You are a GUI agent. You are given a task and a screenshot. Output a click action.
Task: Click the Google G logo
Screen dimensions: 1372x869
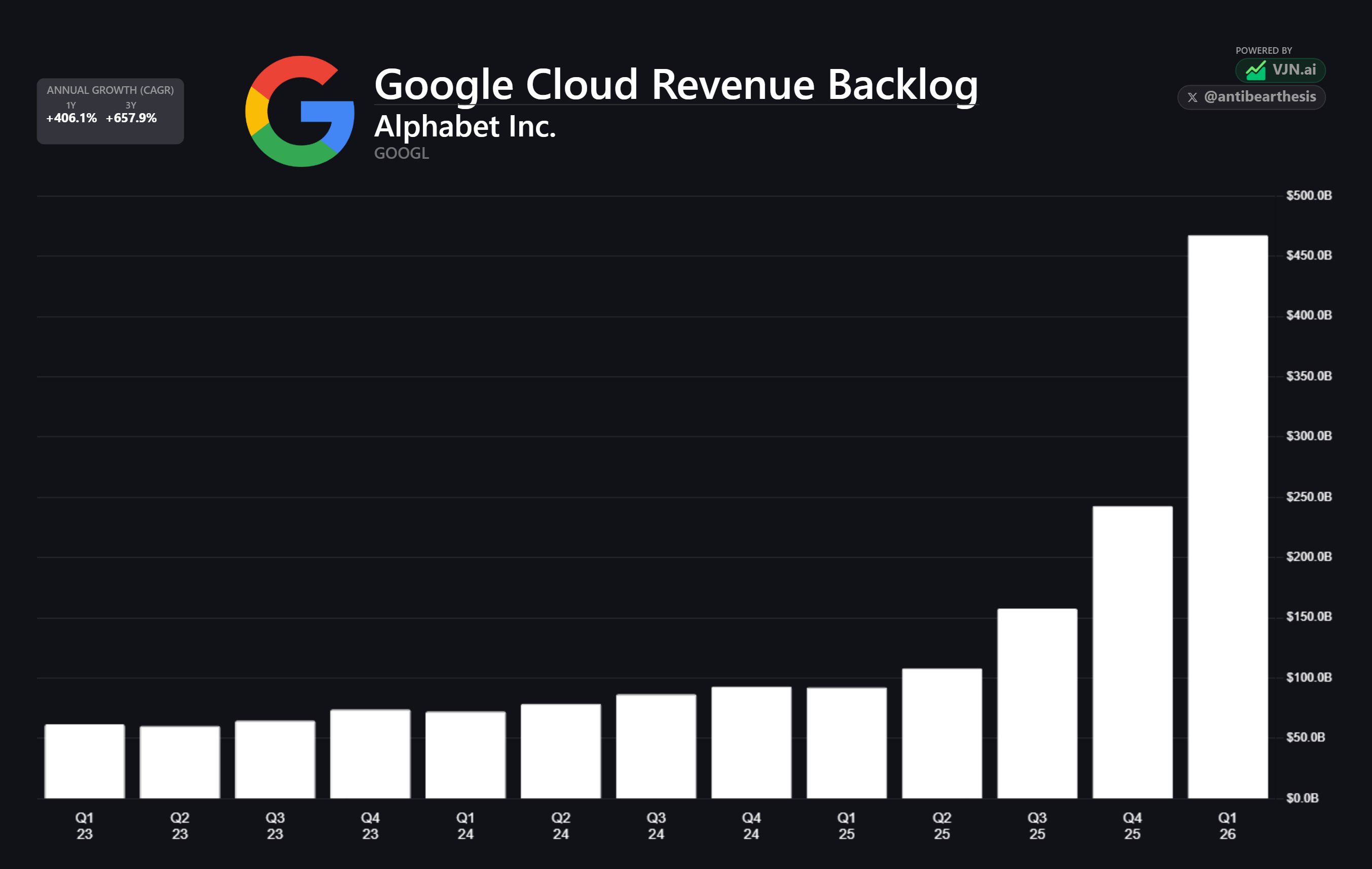tap(300, 111)
